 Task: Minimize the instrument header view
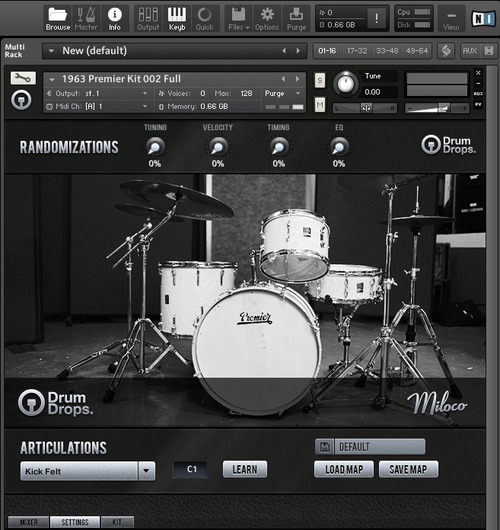(478, 83)
